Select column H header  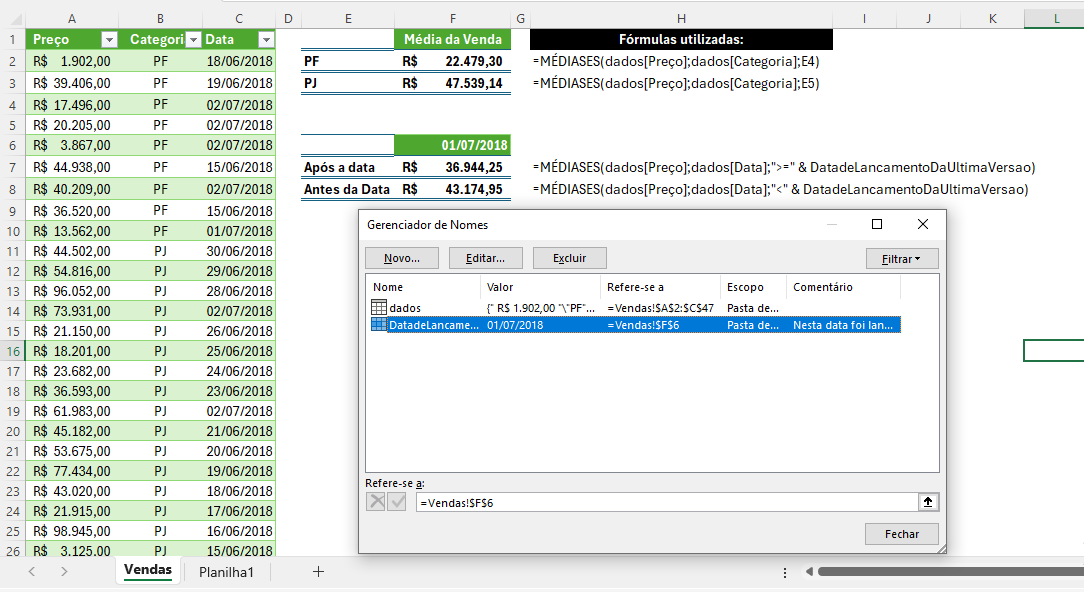681,19
